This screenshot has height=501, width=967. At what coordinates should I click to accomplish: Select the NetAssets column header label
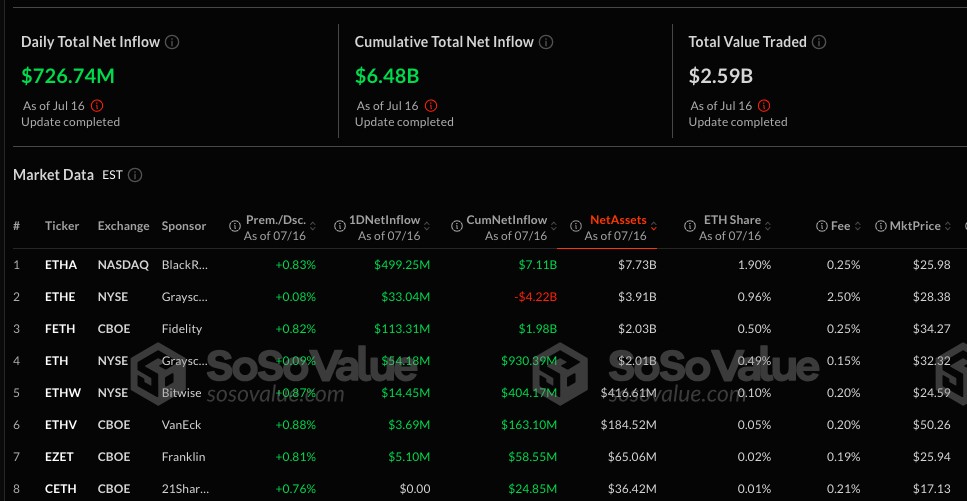pyautogui.click(x=618, y=220)
